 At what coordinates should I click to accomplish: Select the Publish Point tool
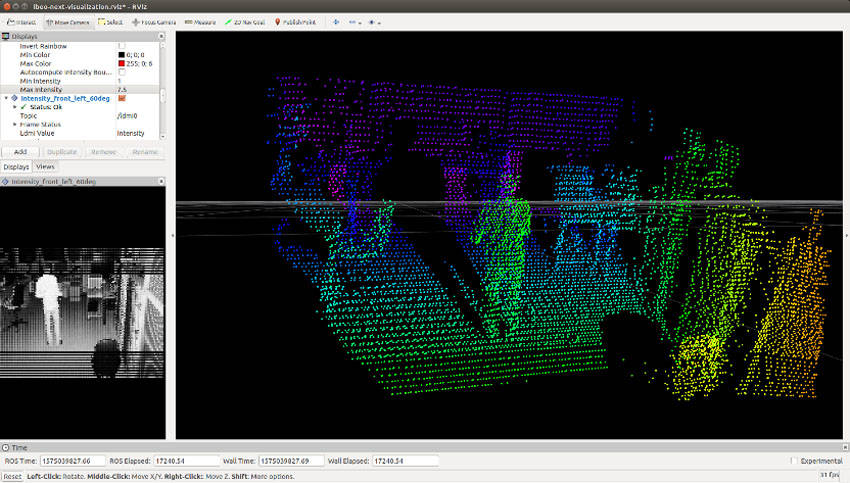click(295, 22)
